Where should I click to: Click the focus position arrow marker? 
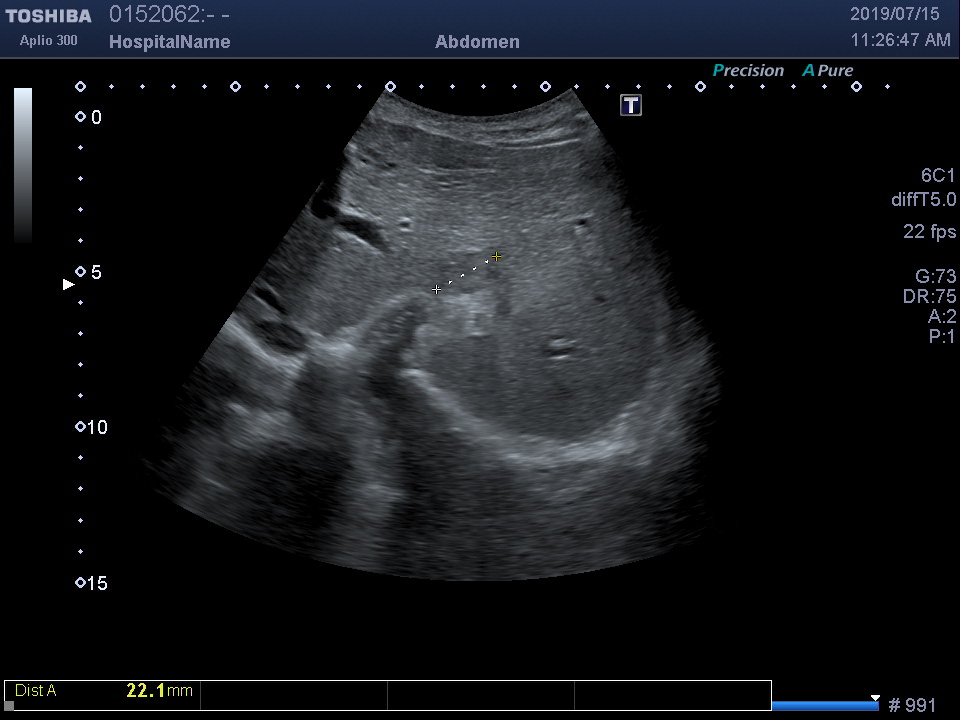click(x=69, y=285)
